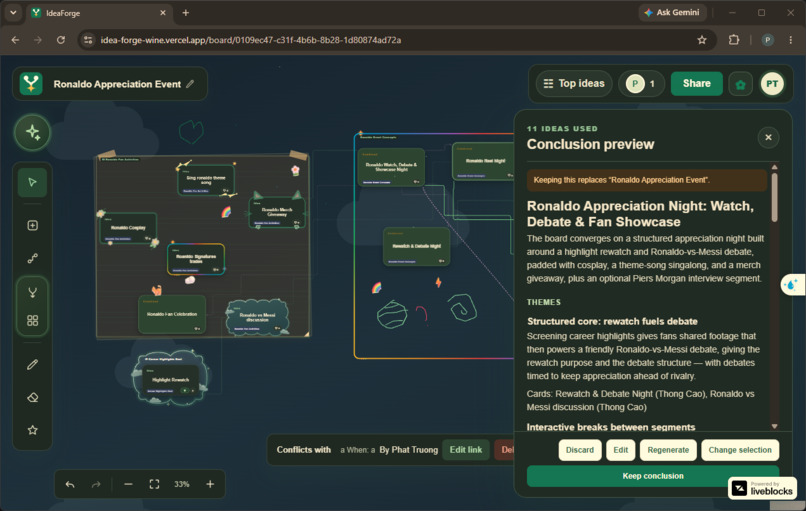The image size is (806, 511).
Task: Select the pointer select tool
Action: 32,182
